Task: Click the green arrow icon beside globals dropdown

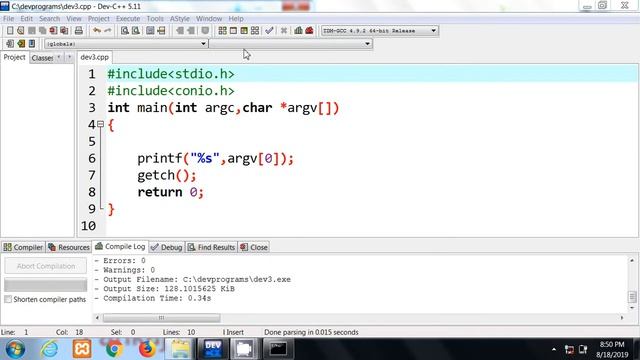Action: [x=21, y=44]
